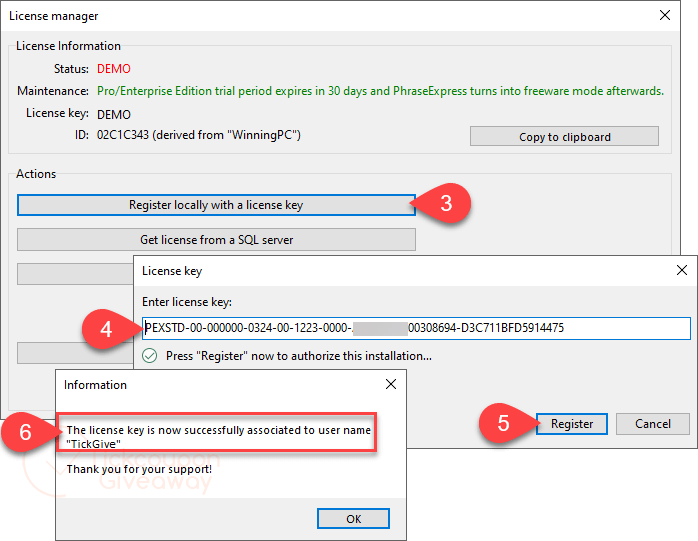Click the green checkmark validation icon
The width and height of the screenshot is (698, 541).
(150, 356)
